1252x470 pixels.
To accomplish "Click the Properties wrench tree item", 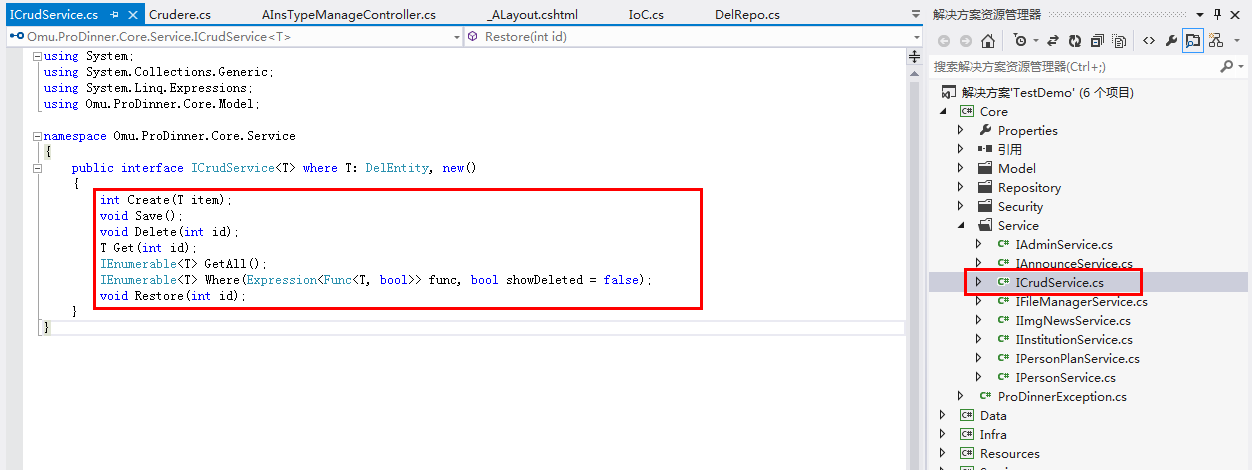I will pyautogui.click(x=1017, y=130).
